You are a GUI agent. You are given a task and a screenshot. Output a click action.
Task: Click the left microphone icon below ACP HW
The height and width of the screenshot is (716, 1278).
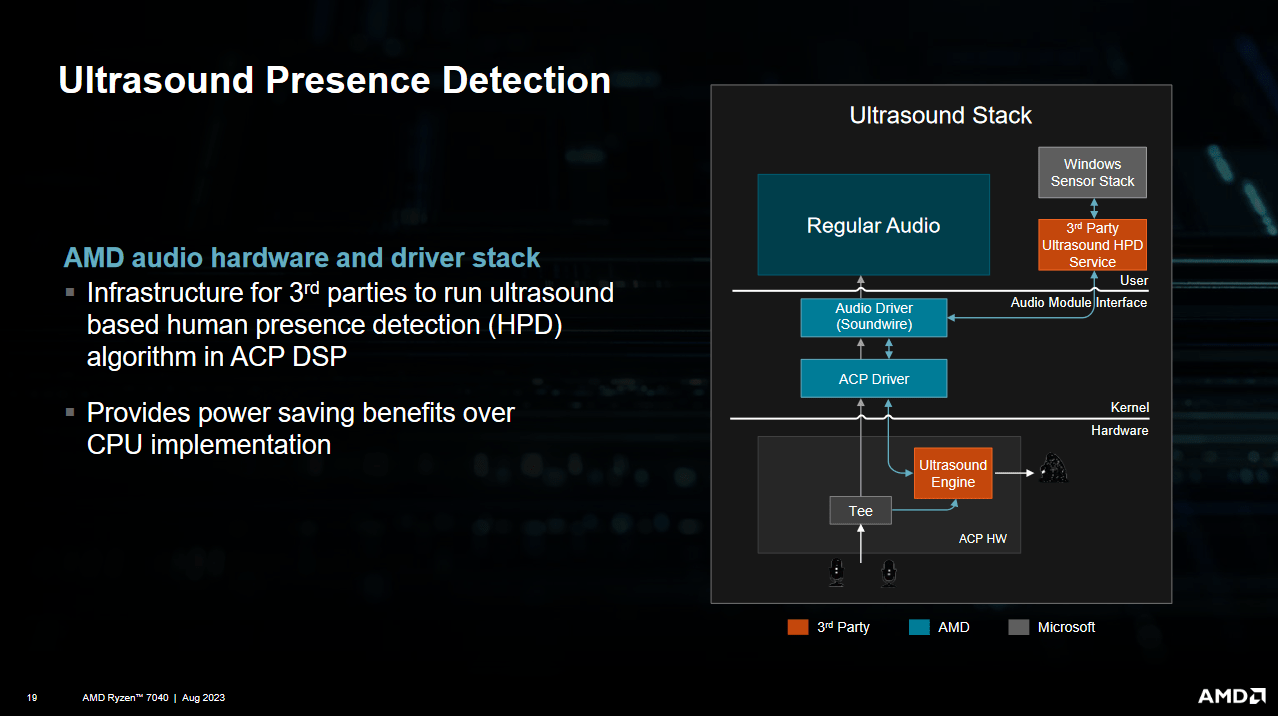(836, 572)
